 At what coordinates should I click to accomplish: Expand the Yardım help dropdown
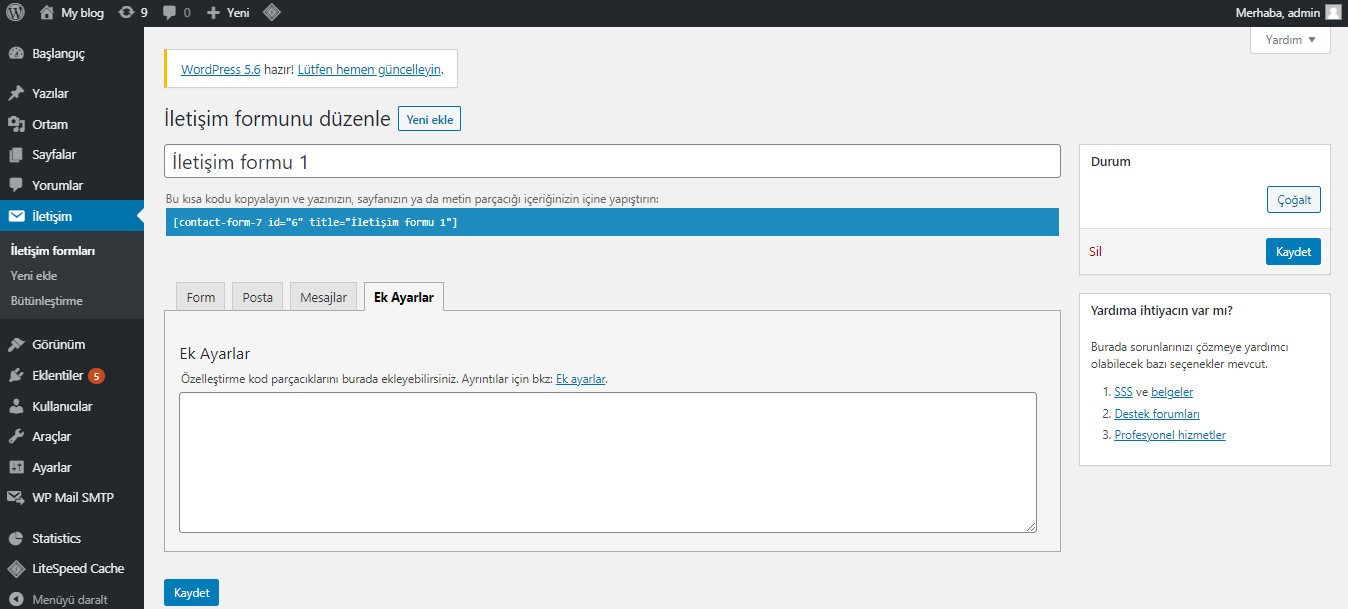click(x=1290, y=40)
